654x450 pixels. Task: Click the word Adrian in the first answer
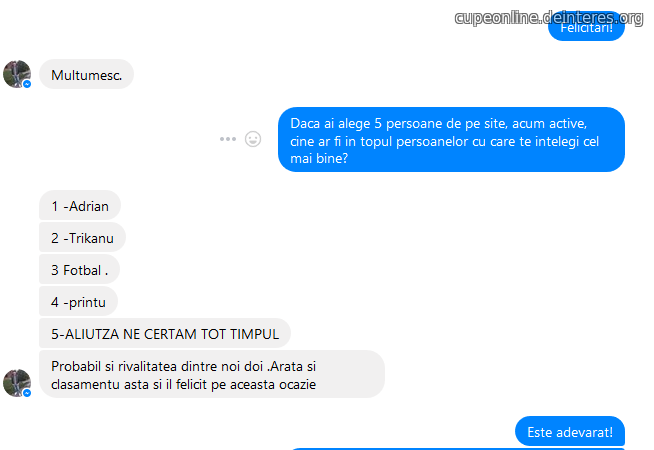click(x=89, y=206)
